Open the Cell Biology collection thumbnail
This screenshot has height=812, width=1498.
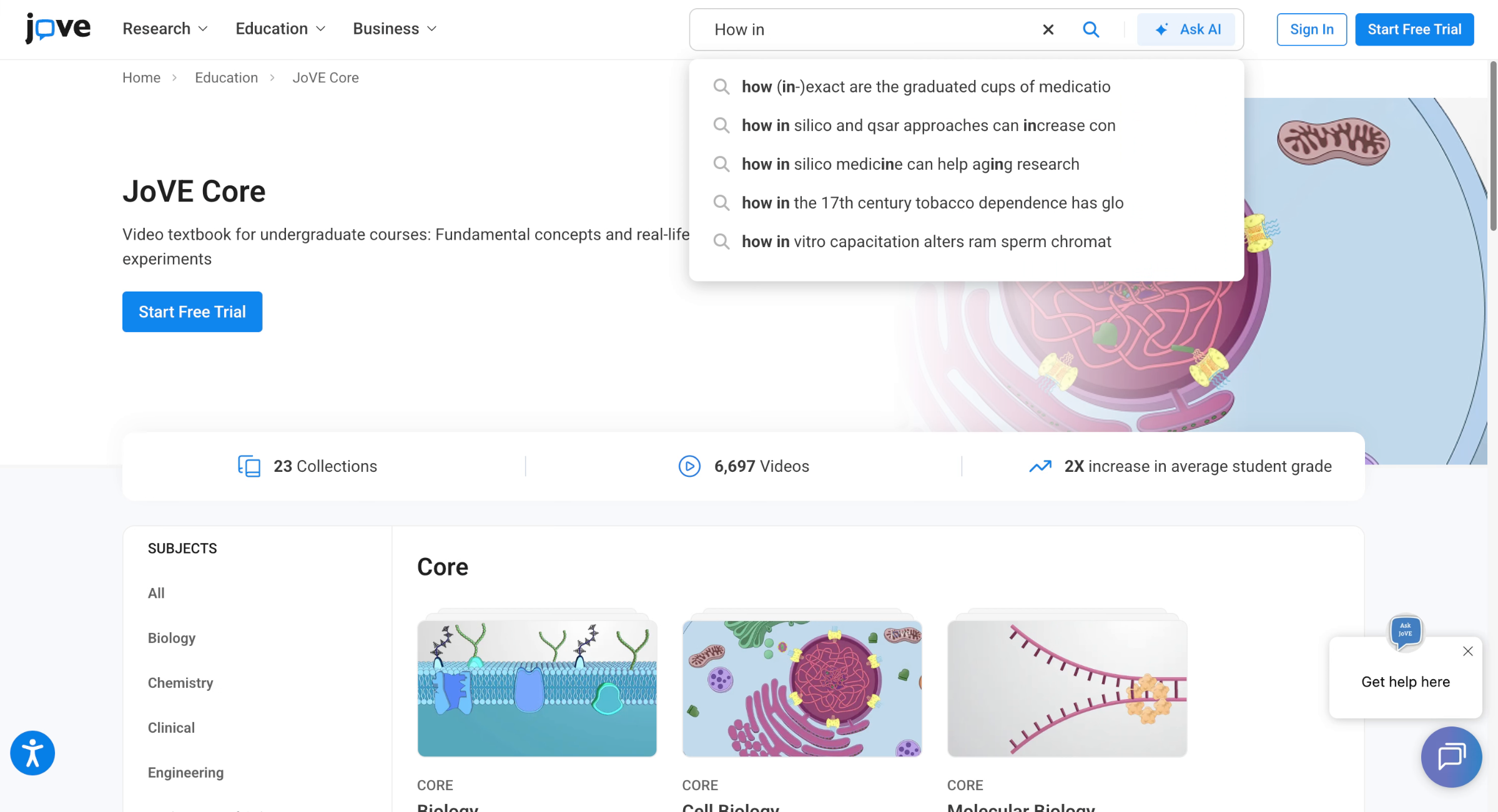(802, 688)
